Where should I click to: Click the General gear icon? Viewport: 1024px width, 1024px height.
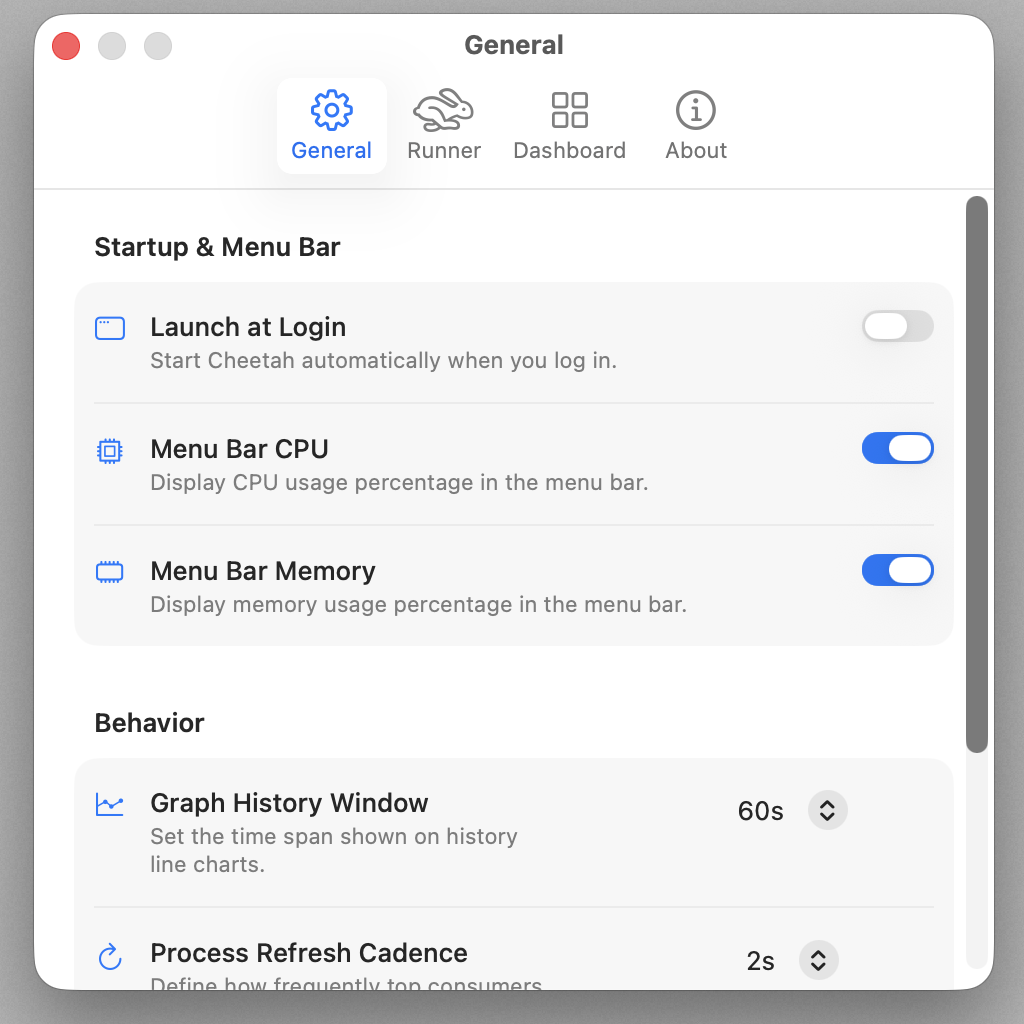[331, 110]
